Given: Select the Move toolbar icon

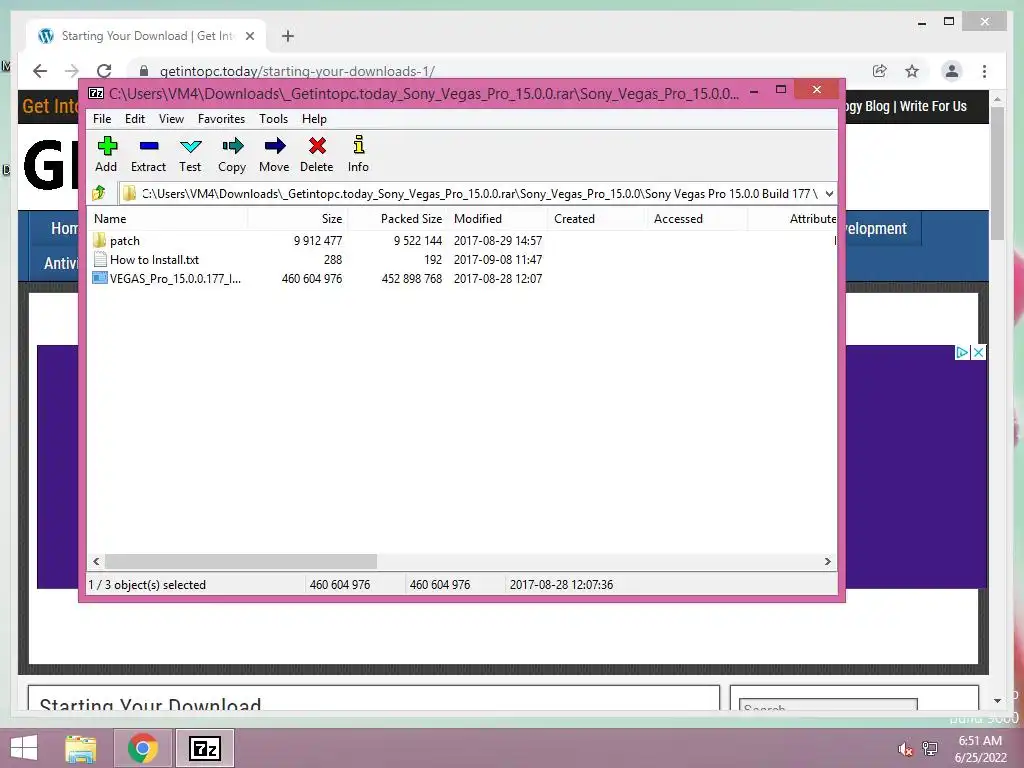Looking at the screenshot, I should [274, 146].
